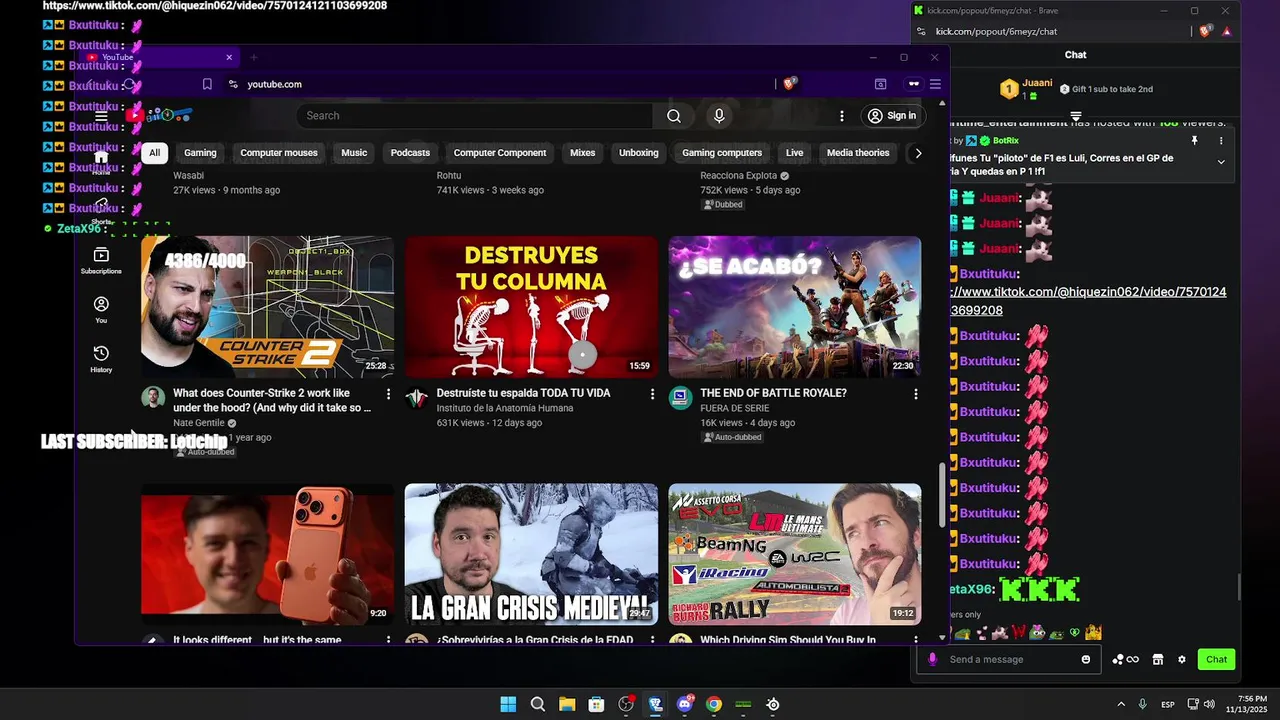Open Counter Strike 2 video thumbnail
Viewport: 1280px width, 720px height.
click(x=267, y=307)
